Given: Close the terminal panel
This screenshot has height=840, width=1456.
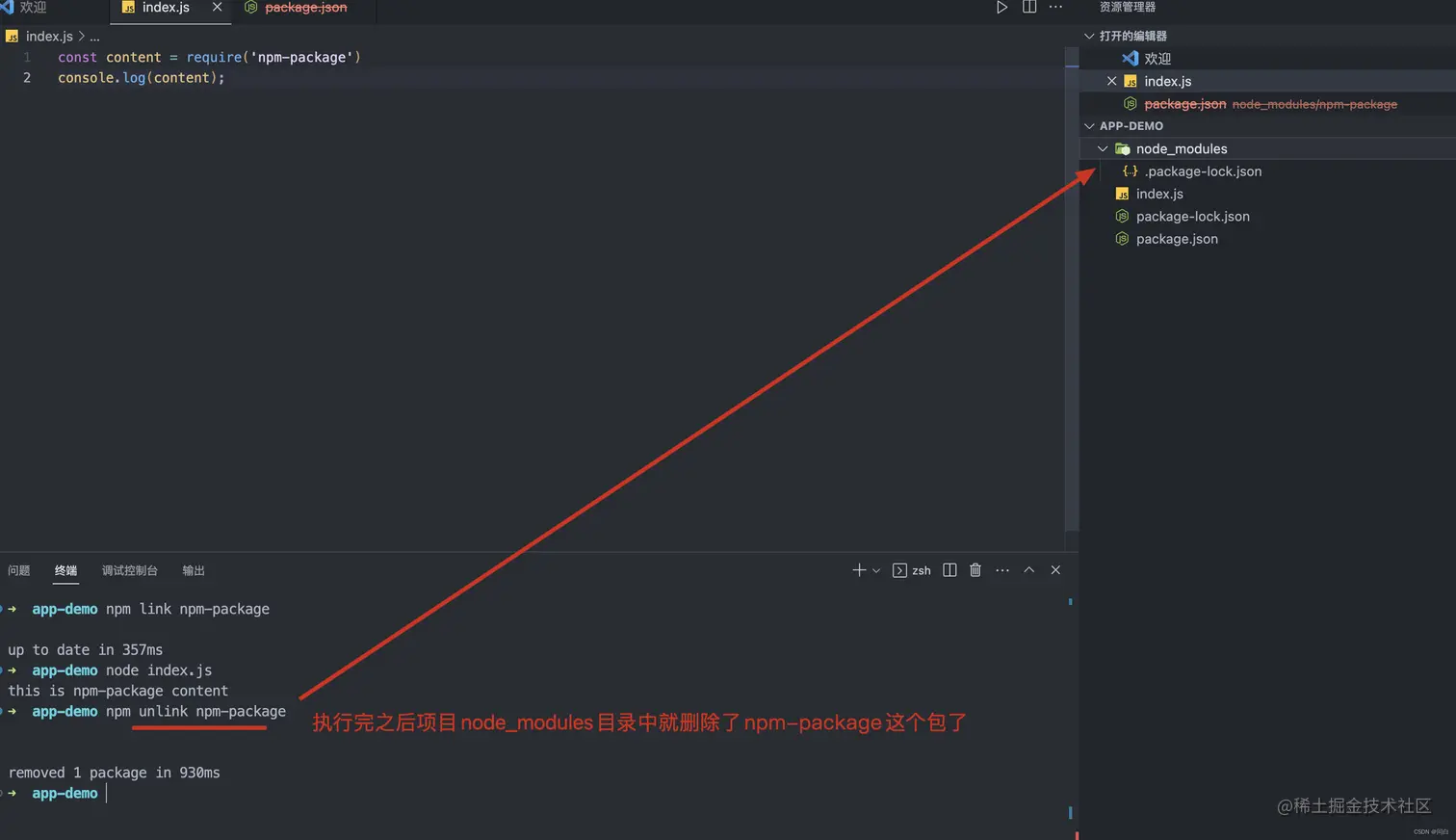Looking at the screenshot, I should point(1055,570).
